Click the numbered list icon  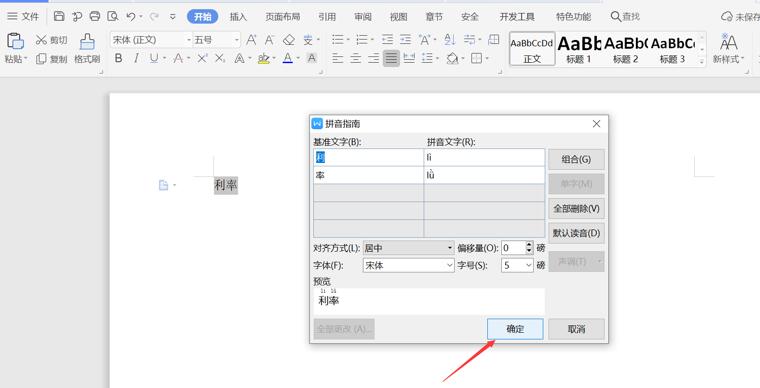point(362,40)
